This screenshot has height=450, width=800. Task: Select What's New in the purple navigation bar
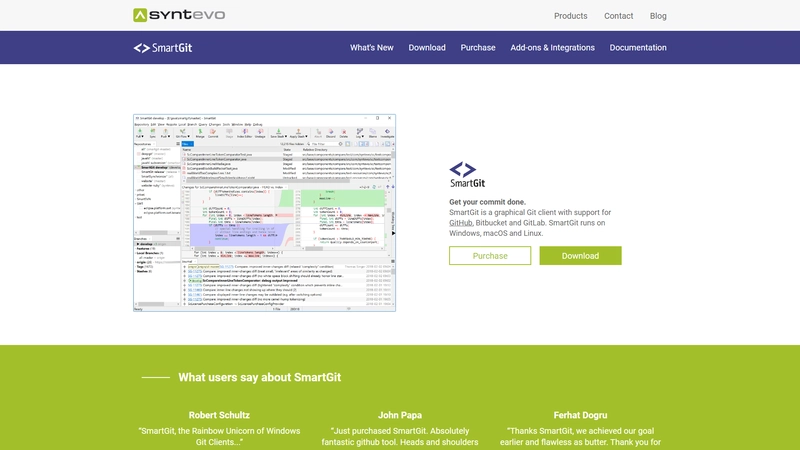[371, 47]
